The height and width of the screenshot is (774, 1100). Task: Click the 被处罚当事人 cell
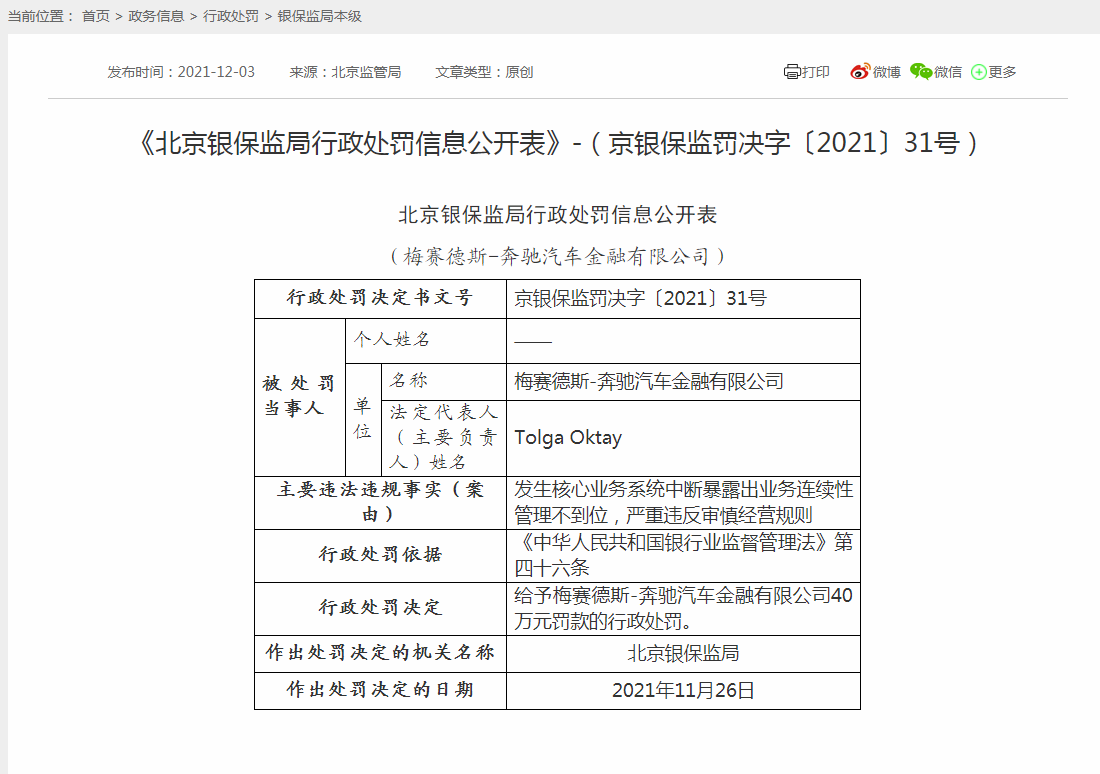pyautogui.click(x=300, y=397)
